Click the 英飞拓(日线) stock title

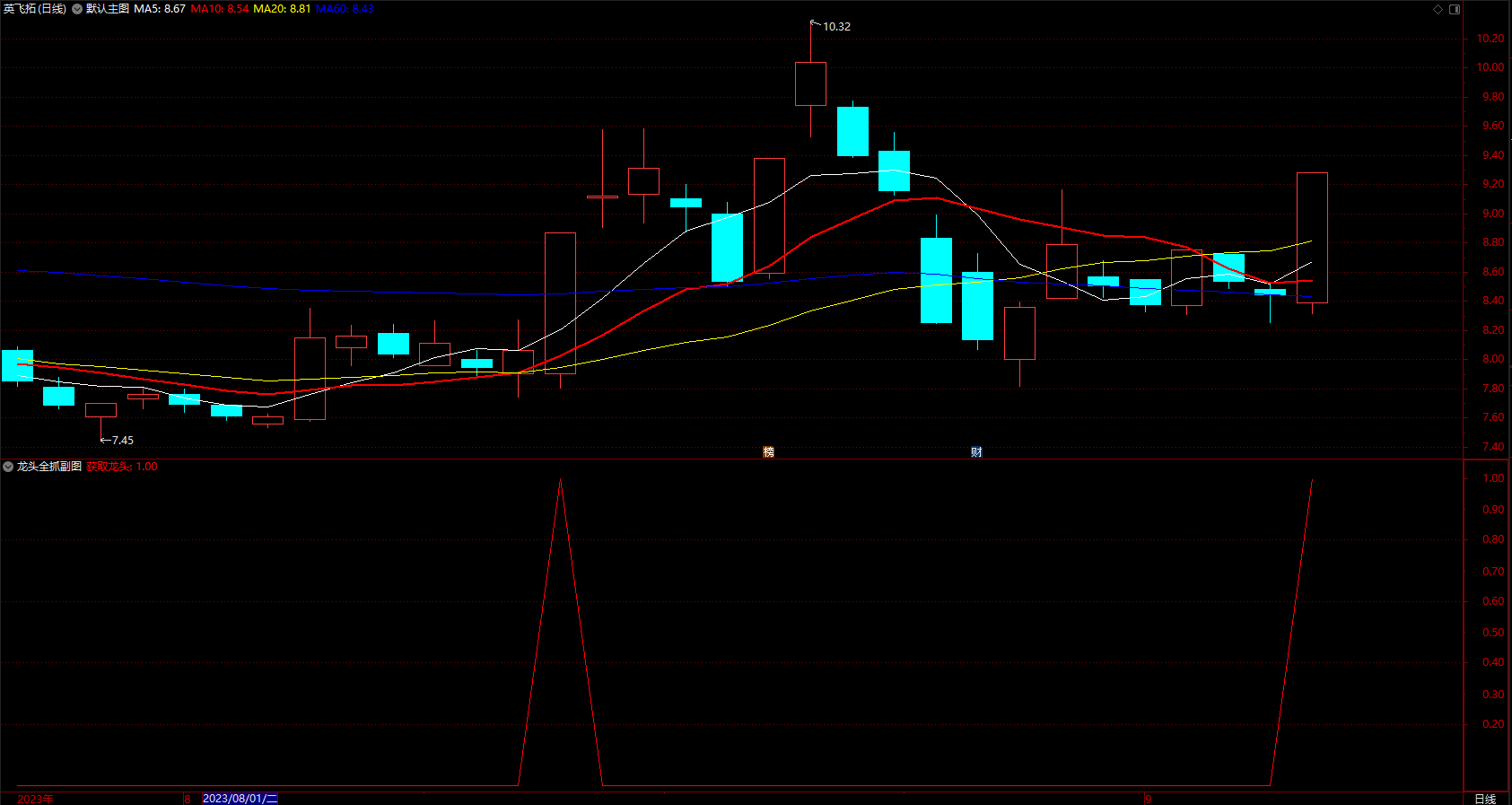[x=35, y=9]
